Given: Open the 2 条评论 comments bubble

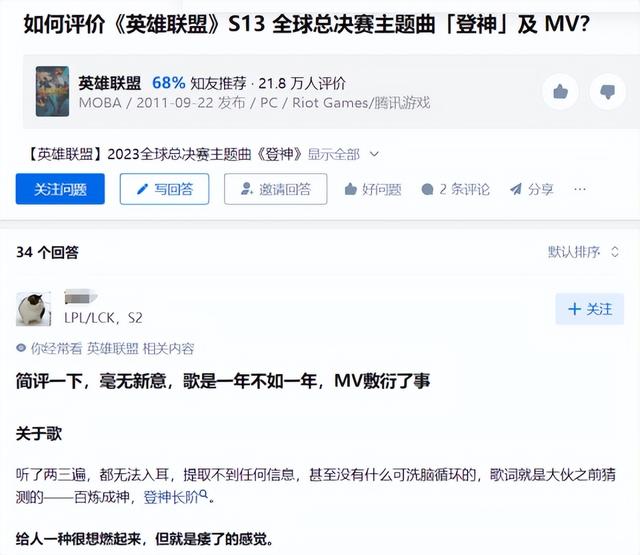Looking at the screenshot, I should [x=427, y=189].
